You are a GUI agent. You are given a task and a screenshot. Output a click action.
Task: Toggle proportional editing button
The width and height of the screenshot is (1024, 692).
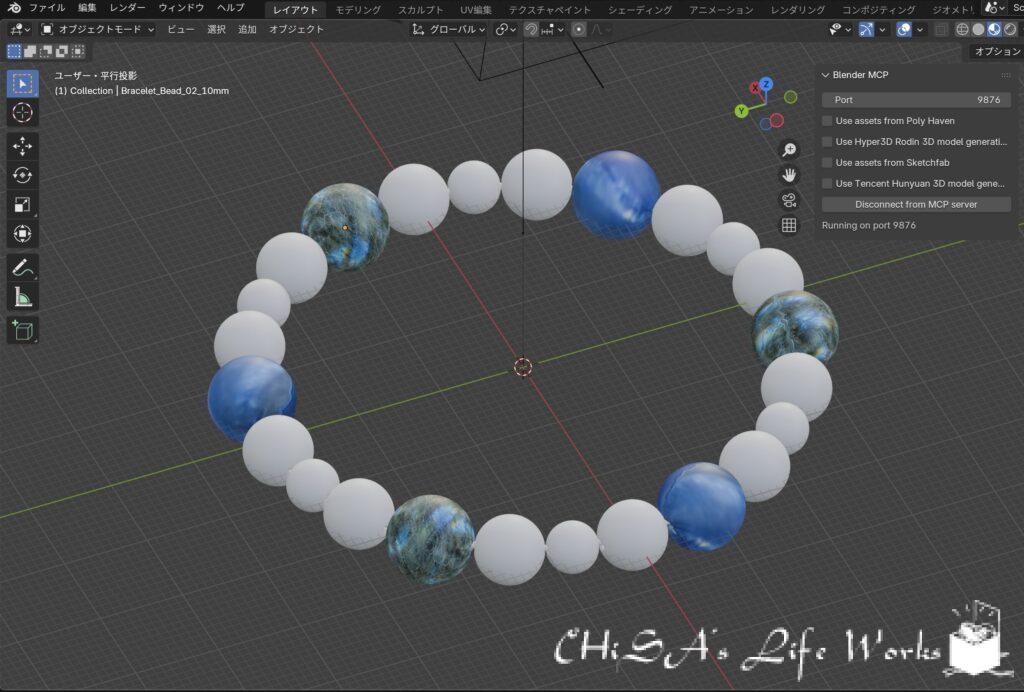pos(579,29)
